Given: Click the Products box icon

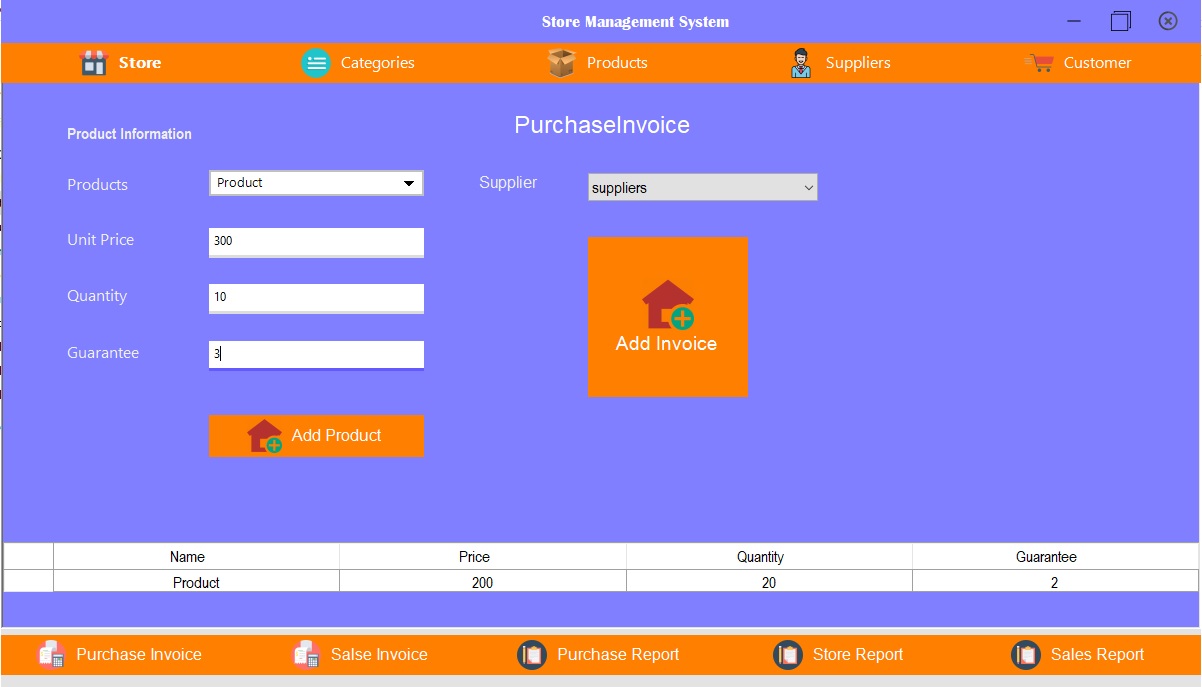Looking at the screenshot, I should 562,63.
